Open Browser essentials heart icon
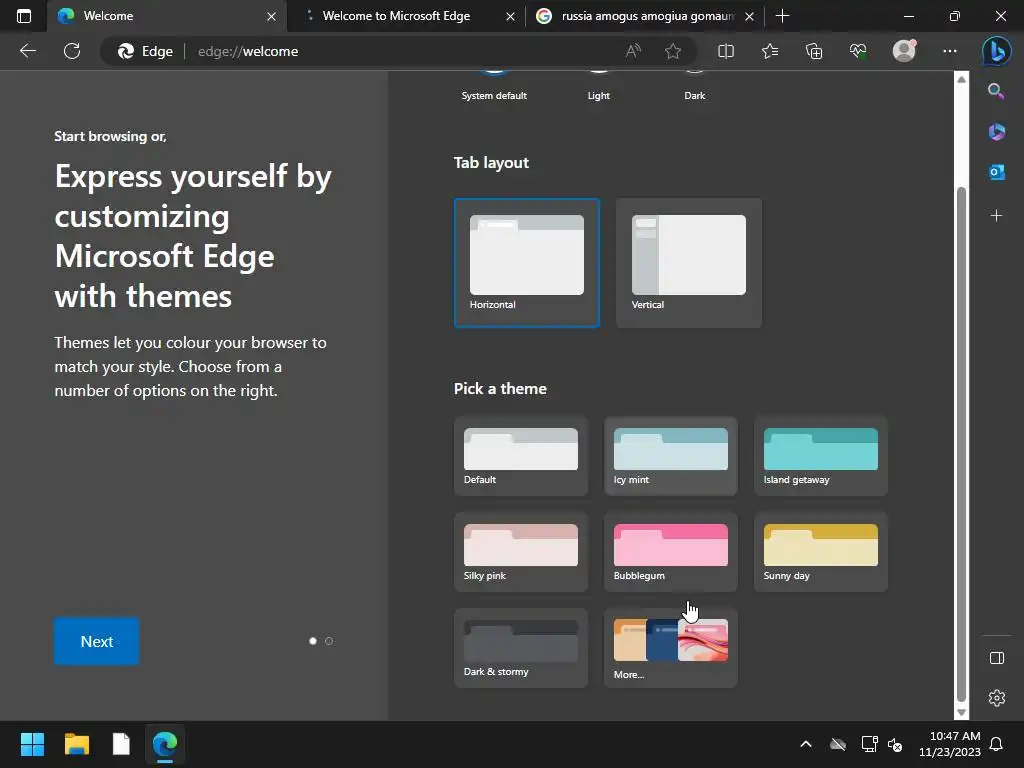 tap(858, 51)
